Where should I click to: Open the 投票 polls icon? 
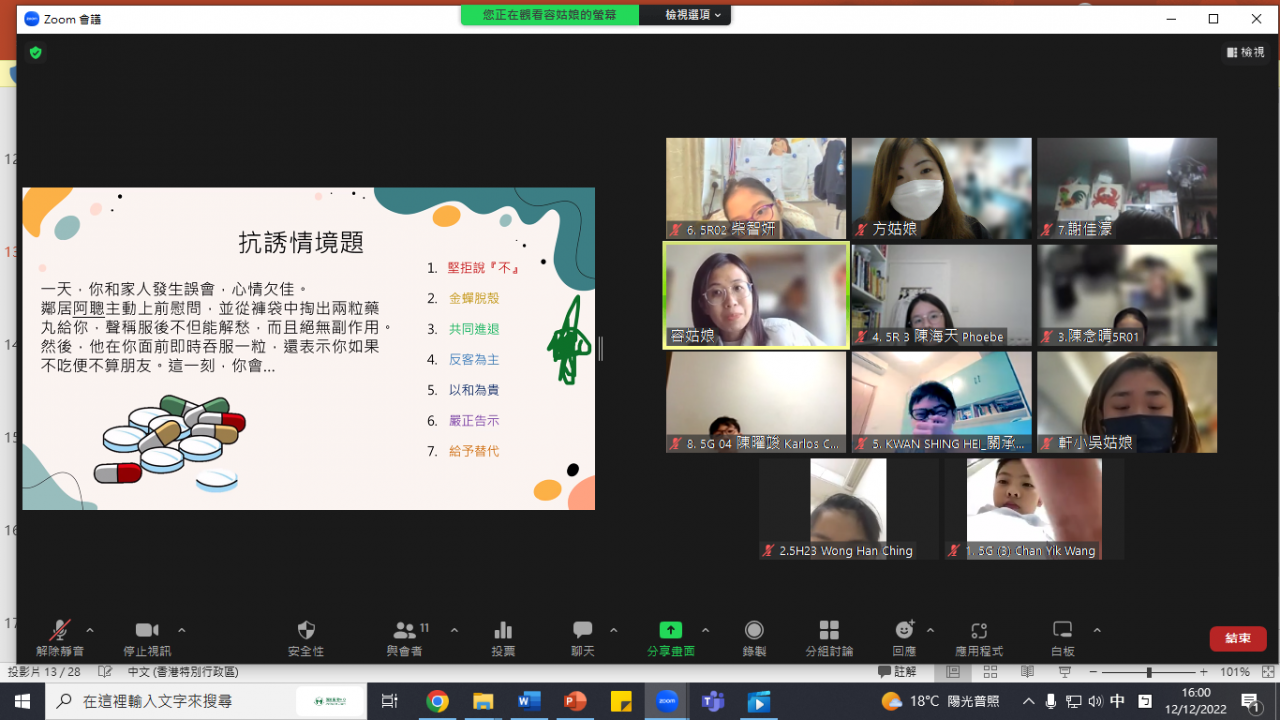pyautogui.click(x=503, y=637)
